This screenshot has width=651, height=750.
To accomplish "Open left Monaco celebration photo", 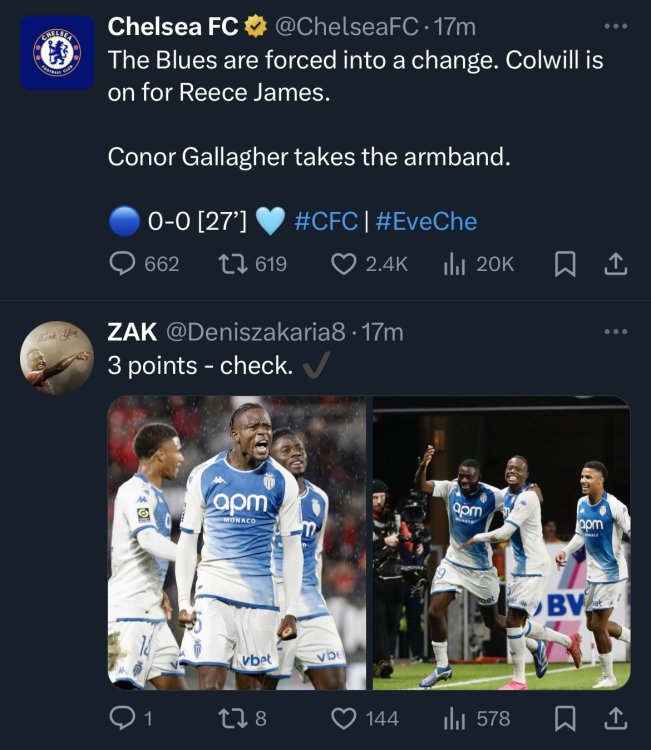I will (x=237, y=543).
